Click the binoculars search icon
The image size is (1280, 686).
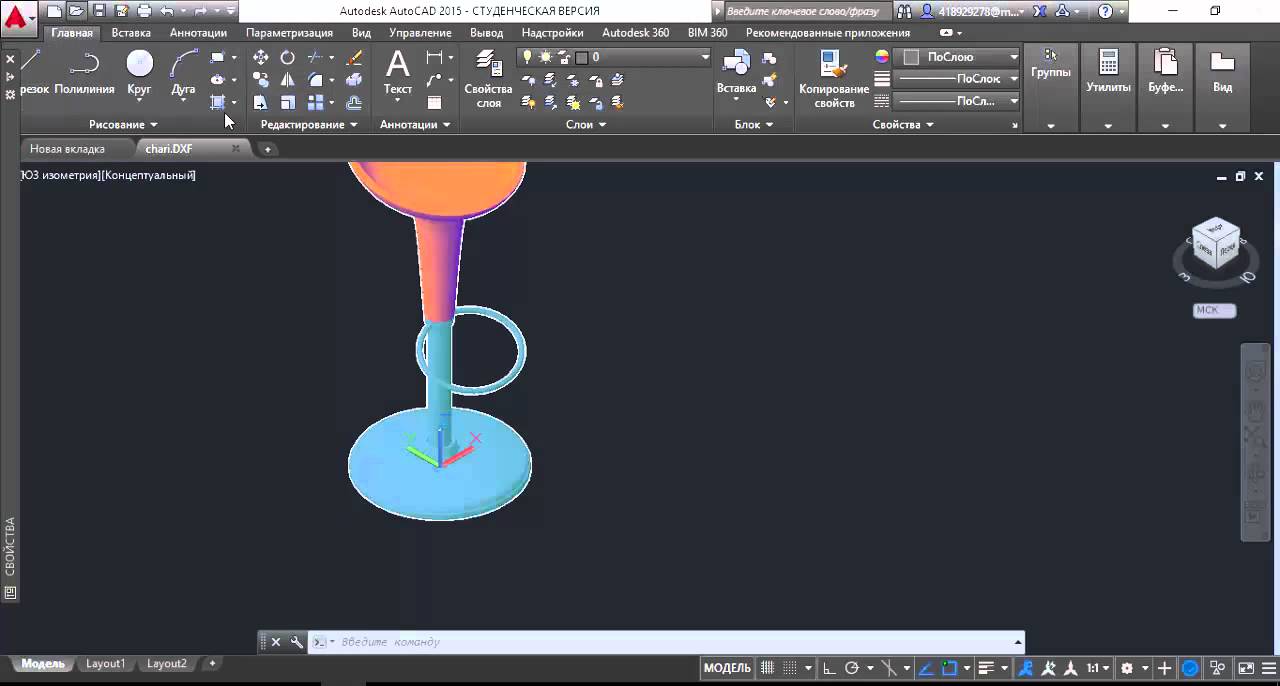tap(904, 11)
